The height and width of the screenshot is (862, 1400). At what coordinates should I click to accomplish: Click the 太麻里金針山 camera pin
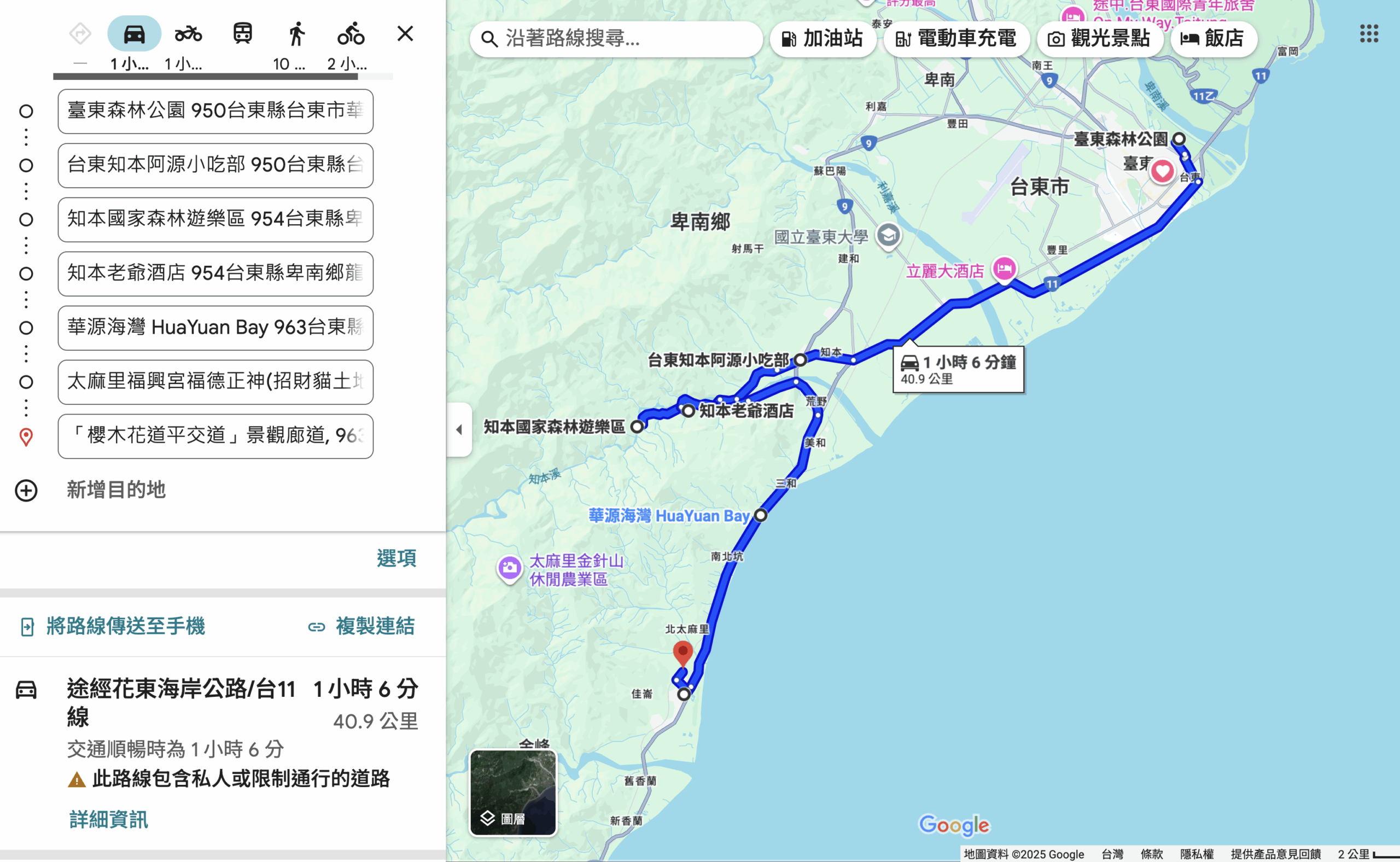509,568
